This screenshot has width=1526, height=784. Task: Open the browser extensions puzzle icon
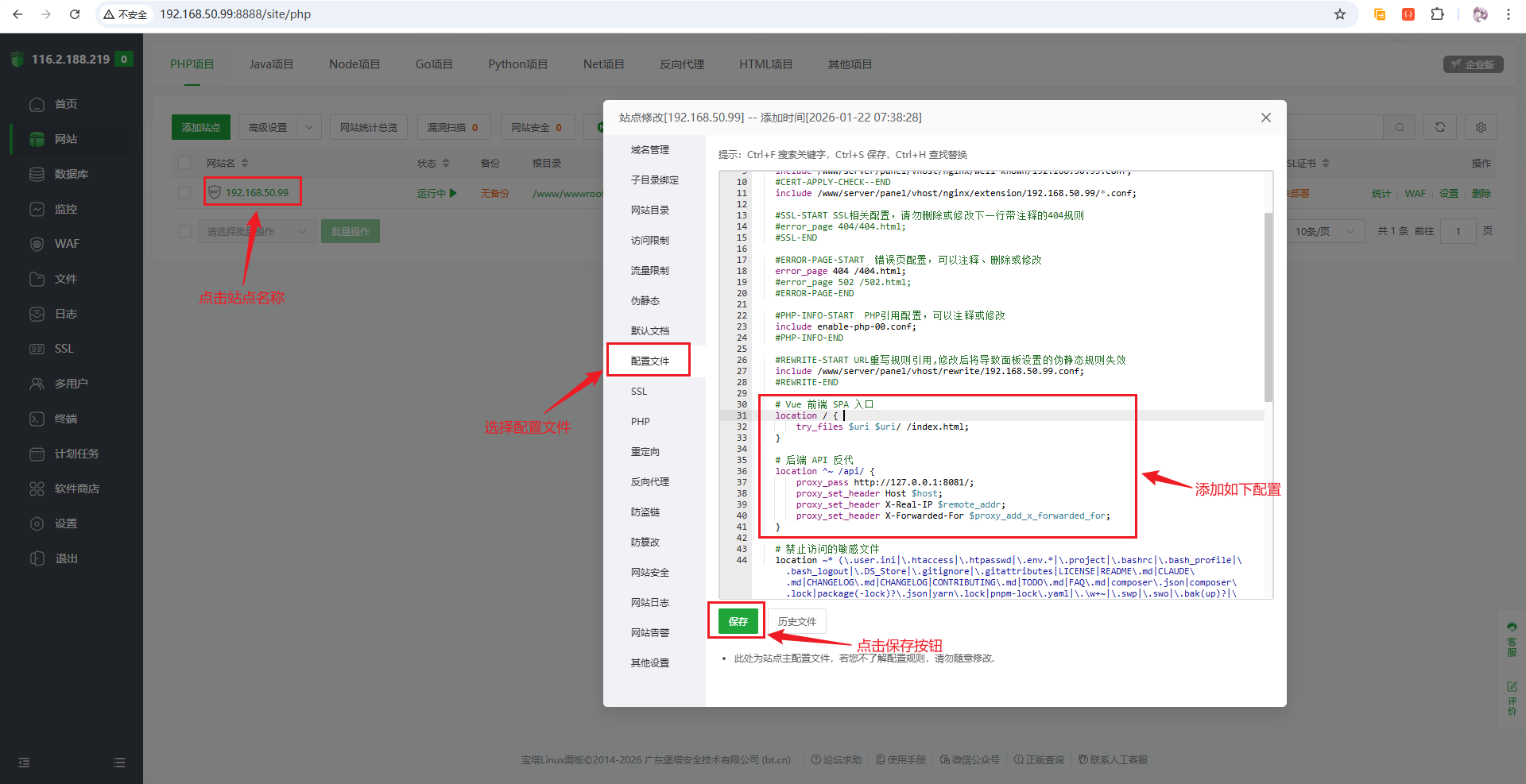click(x=1437, y=14)
